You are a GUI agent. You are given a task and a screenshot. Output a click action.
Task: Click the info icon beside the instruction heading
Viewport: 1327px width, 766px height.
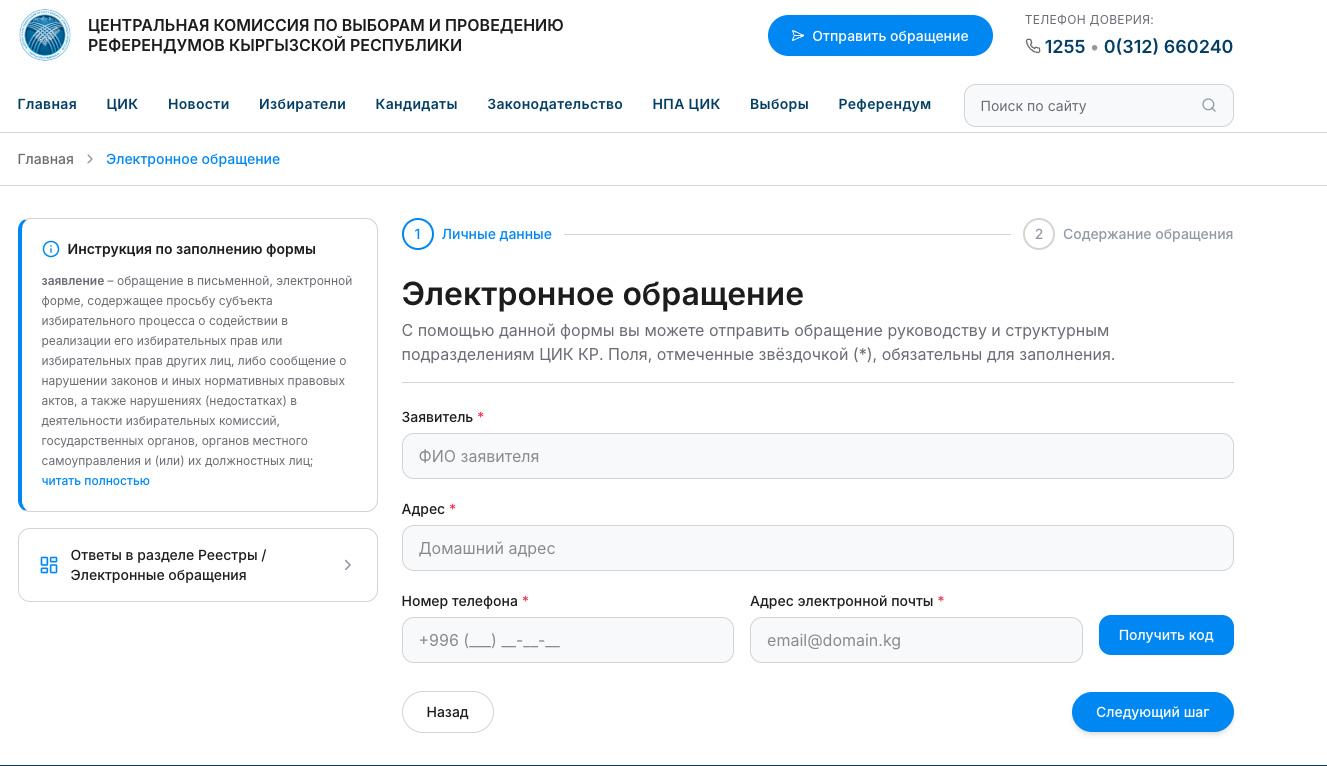(x=50, y=249)
